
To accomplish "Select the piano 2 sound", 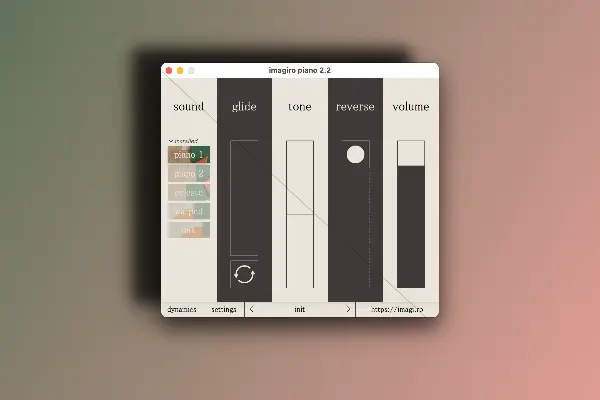I will (x=189, y=174).
